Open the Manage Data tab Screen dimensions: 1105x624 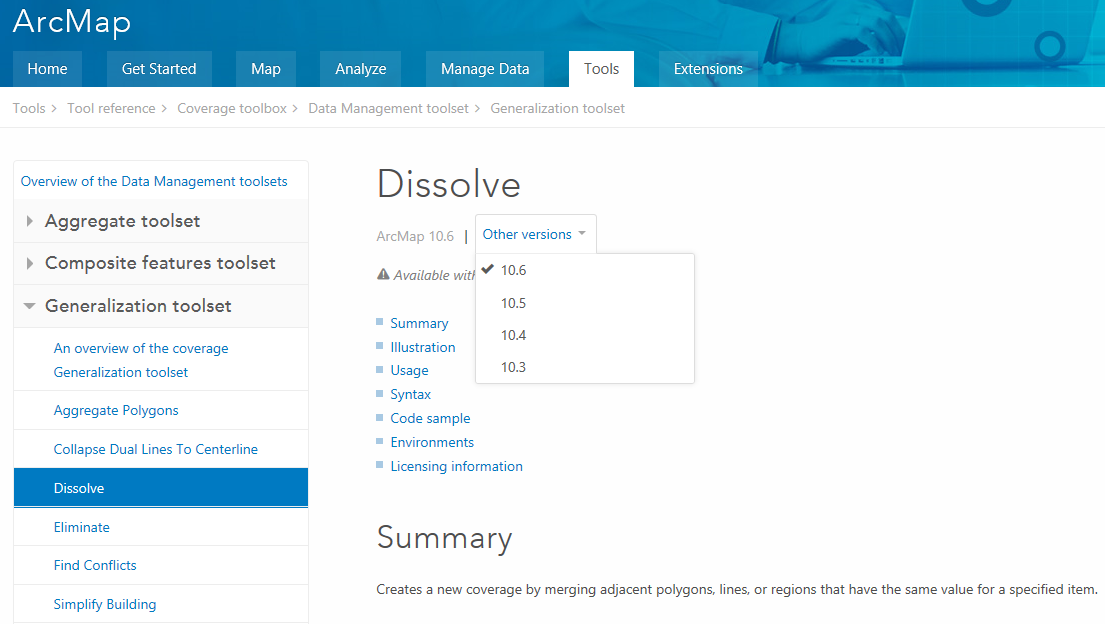tap(485, 68)
